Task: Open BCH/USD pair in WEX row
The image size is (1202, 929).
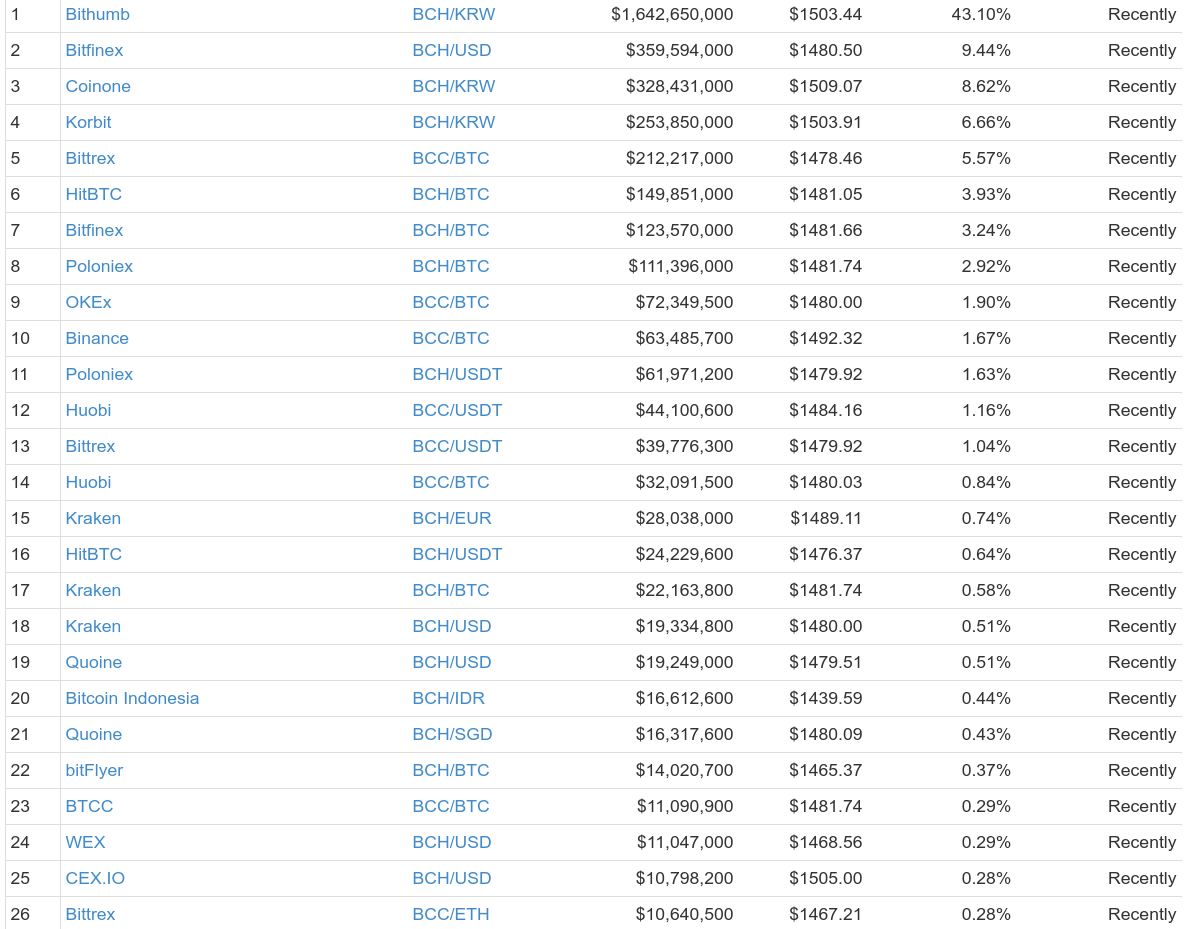Action: tap(451, 842)
